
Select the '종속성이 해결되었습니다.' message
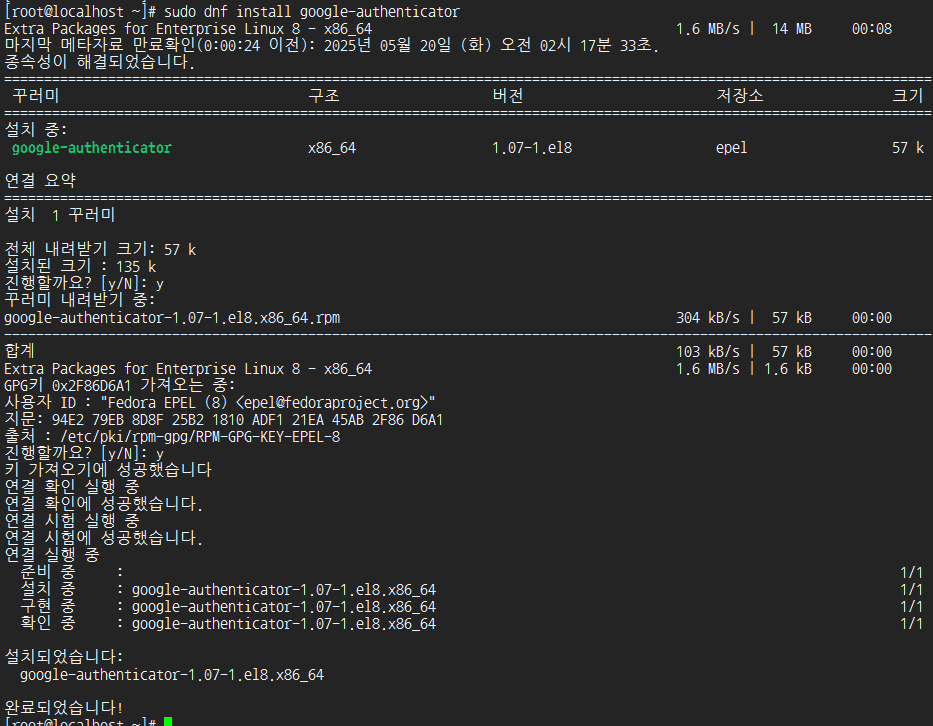click(99, 62)
